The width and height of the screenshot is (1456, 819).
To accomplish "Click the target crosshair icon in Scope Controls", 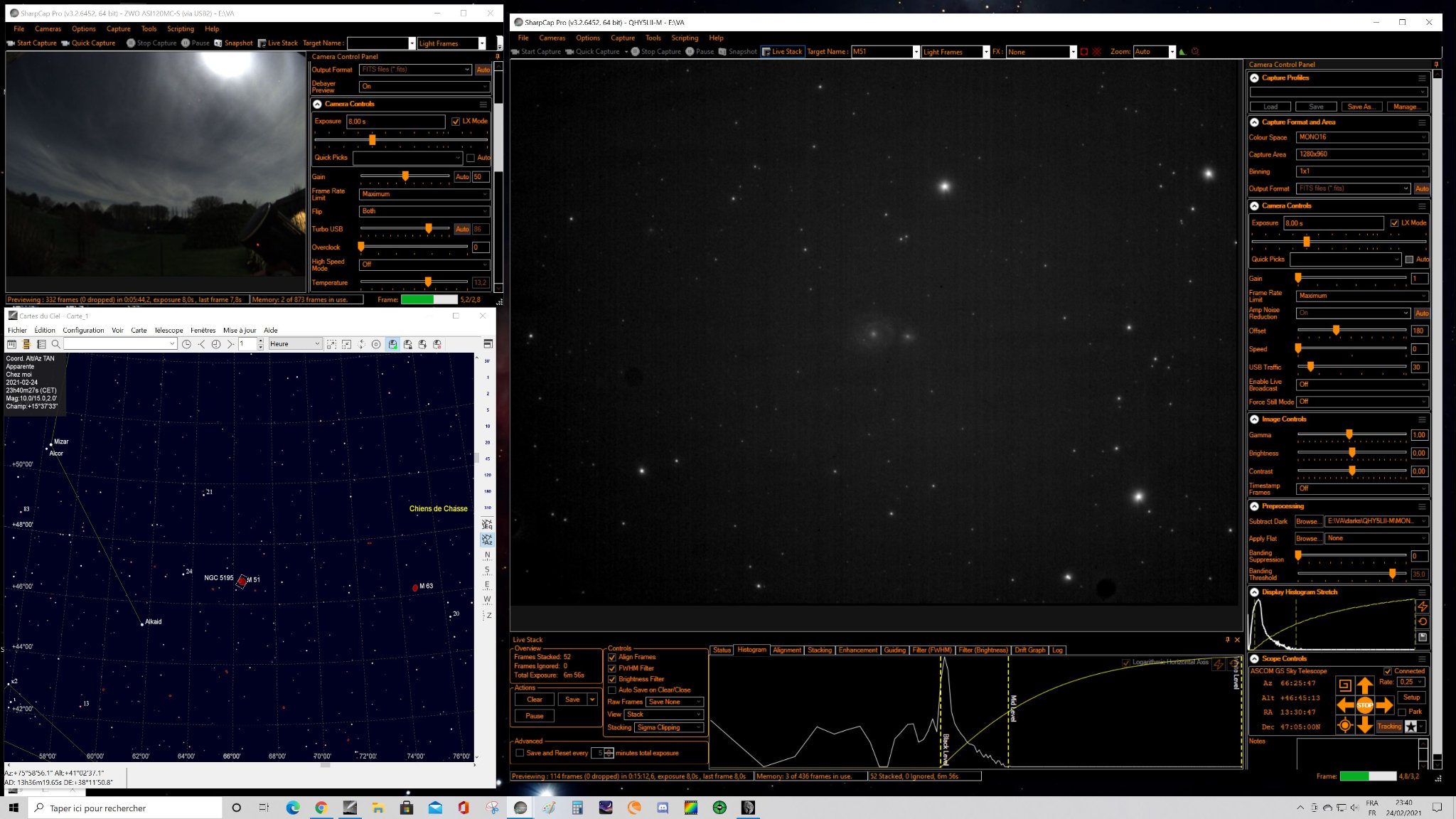I will tap(1344, 725).
